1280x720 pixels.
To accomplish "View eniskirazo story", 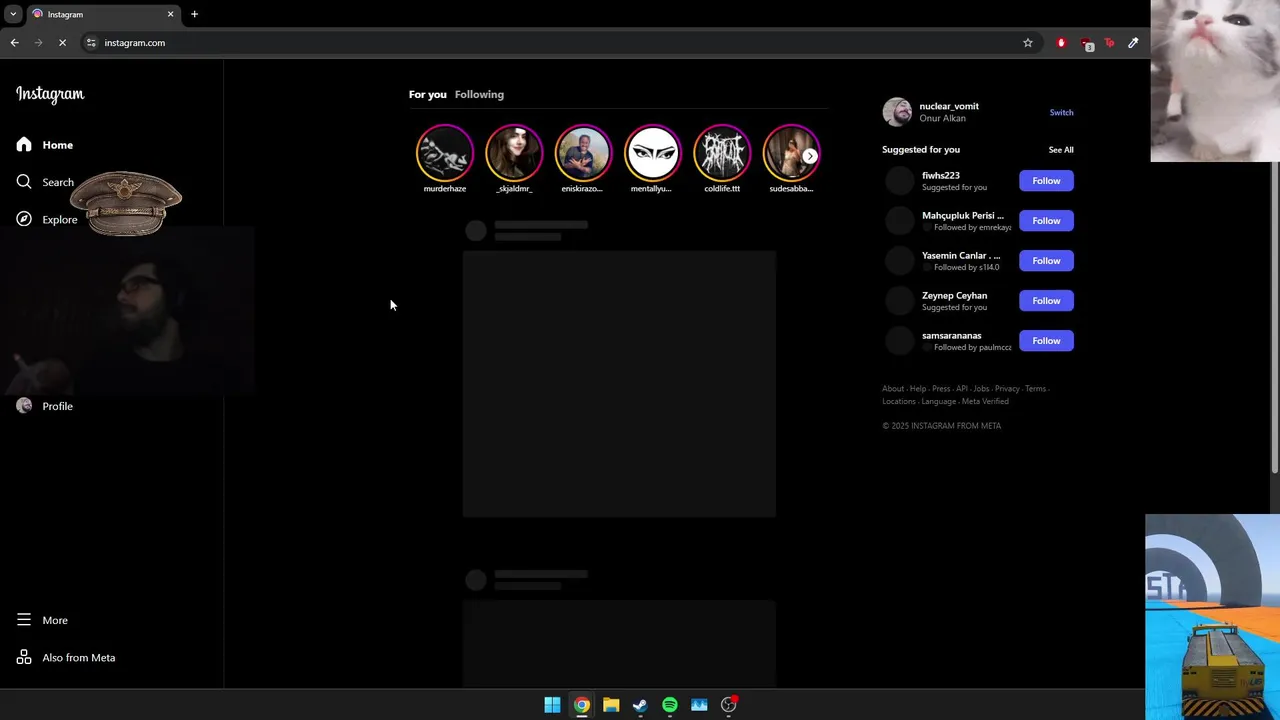I will tap(582, 153).
